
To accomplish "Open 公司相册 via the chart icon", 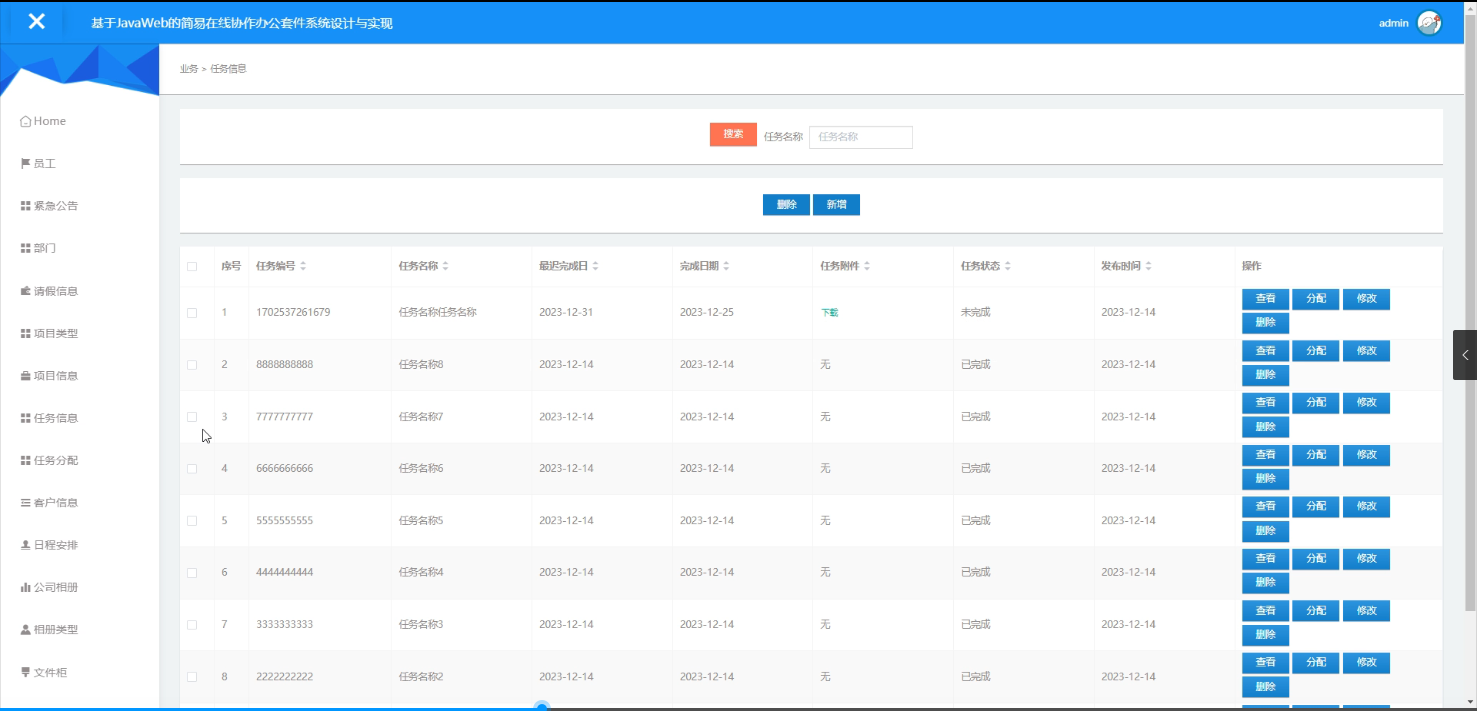I will [x=25, y=587].
